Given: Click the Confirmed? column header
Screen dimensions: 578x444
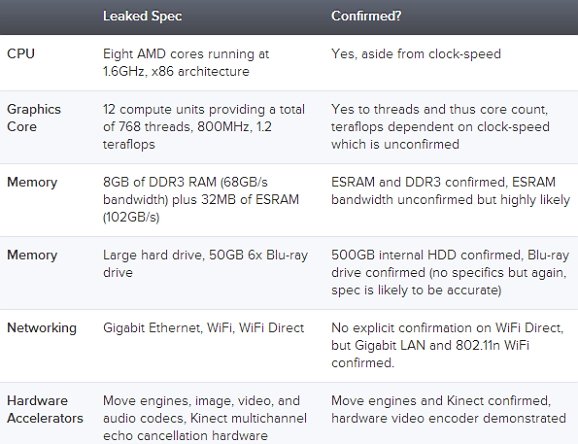Looking at the screenshot, I should click(366, 16).
